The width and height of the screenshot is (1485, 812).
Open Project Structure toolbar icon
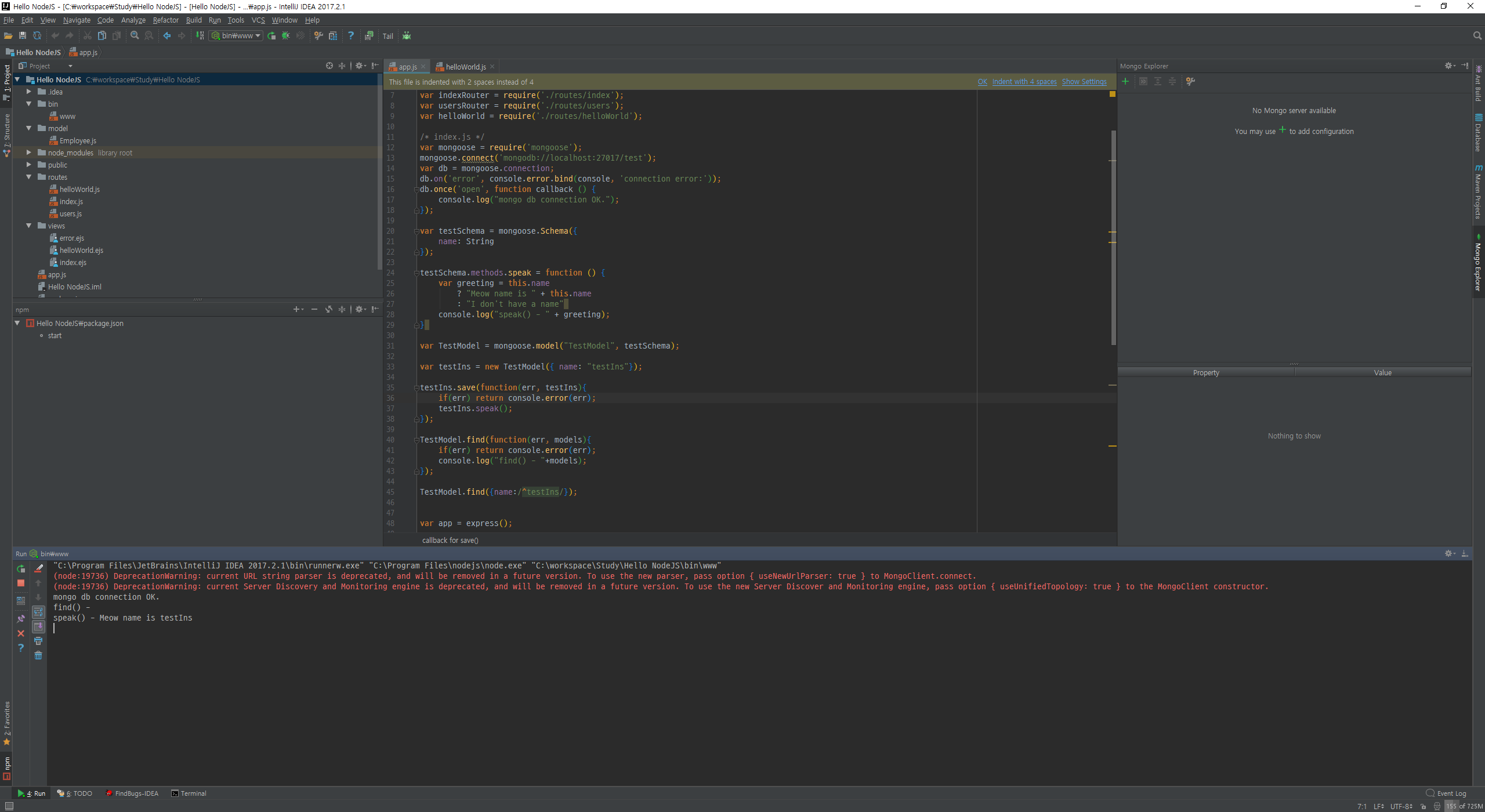pyautogui.click(x=333, y=36)
